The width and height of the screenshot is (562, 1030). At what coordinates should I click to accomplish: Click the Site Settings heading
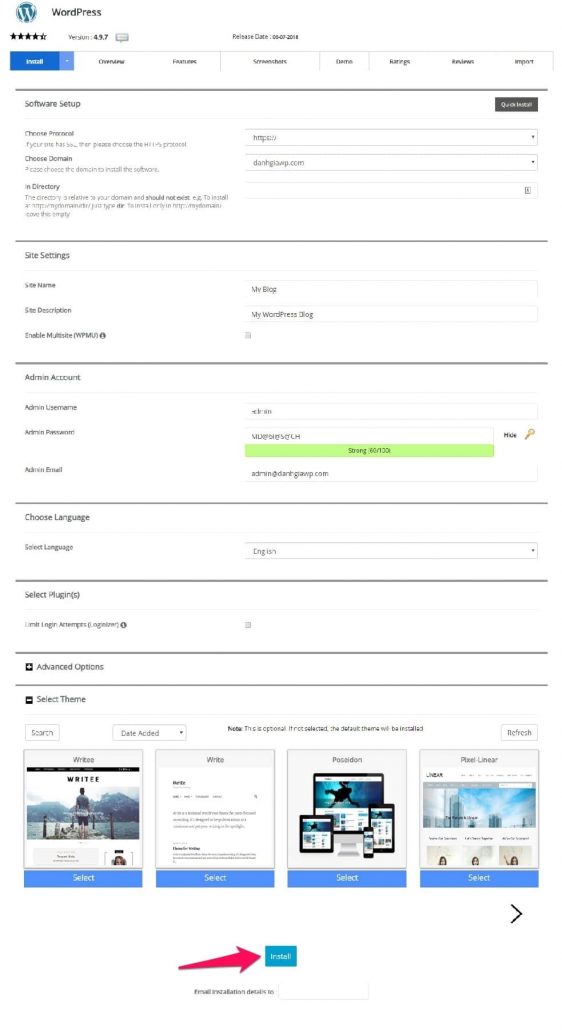[x=47, y=256]
